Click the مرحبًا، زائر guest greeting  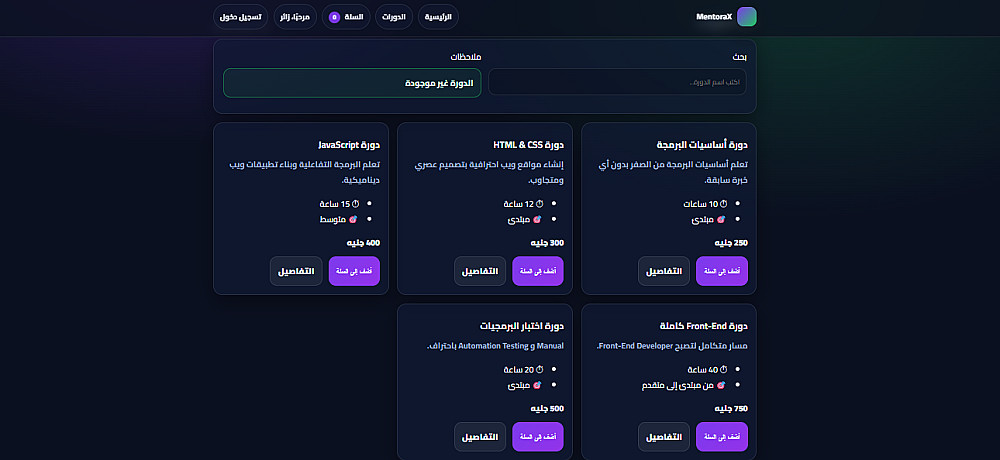294,17
